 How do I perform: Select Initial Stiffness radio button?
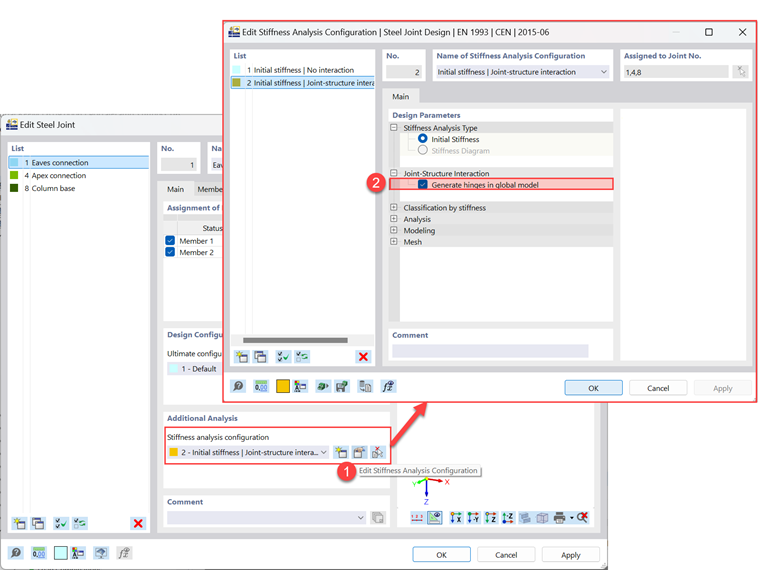(423, 139)
